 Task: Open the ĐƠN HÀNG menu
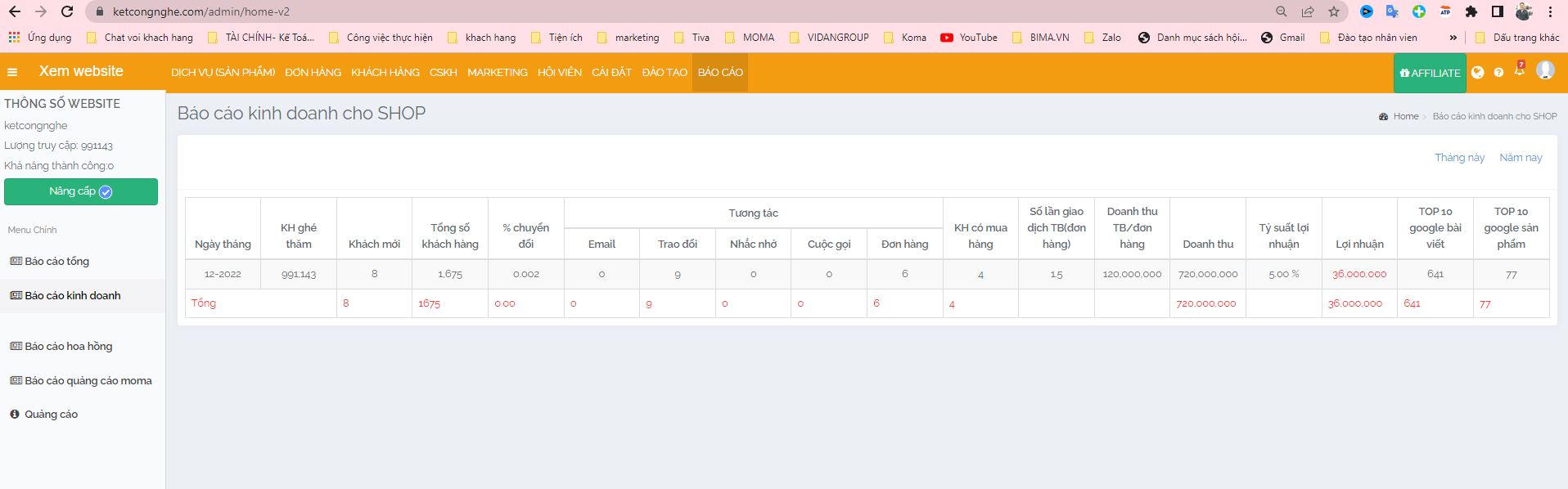[313, 73]
